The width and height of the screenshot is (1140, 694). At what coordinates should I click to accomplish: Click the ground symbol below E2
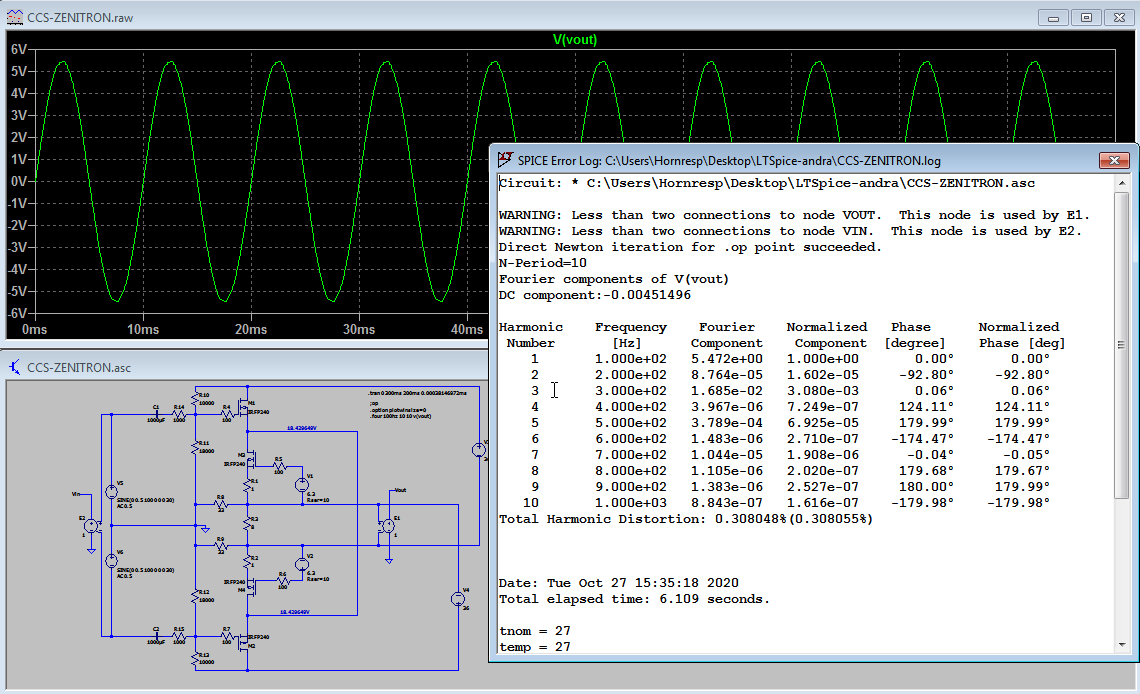click(x=92, y=552)
